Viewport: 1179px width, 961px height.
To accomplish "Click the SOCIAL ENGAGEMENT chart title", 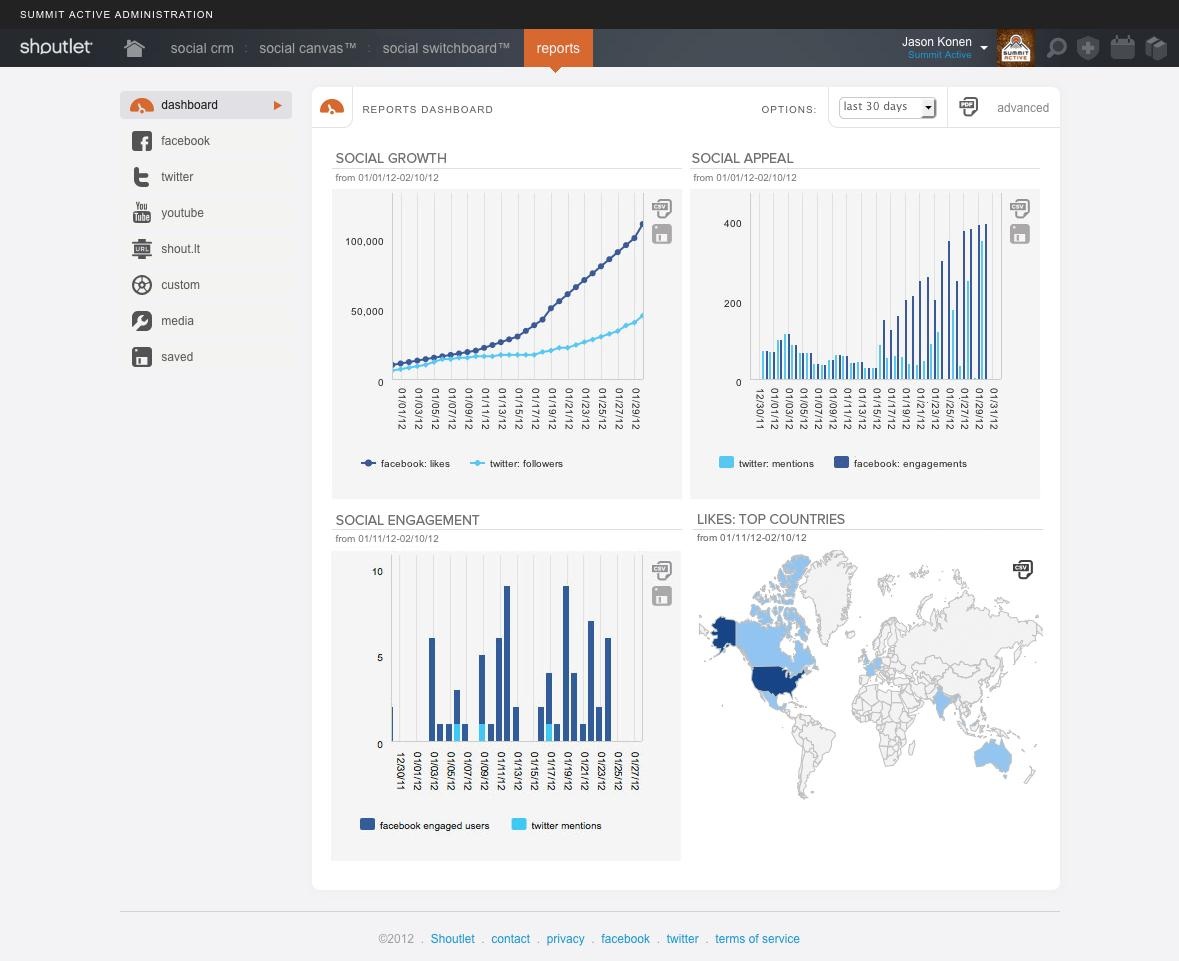I will (408, 520).
